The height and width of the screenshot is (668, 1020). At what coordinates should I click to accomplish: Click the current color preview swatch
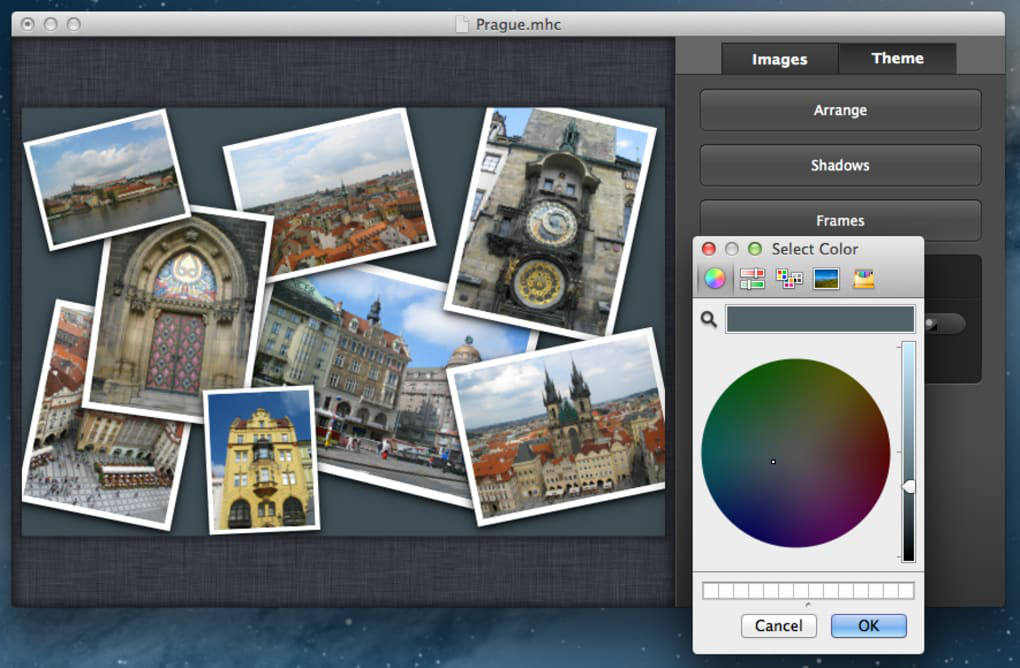(x=820, y=320)
